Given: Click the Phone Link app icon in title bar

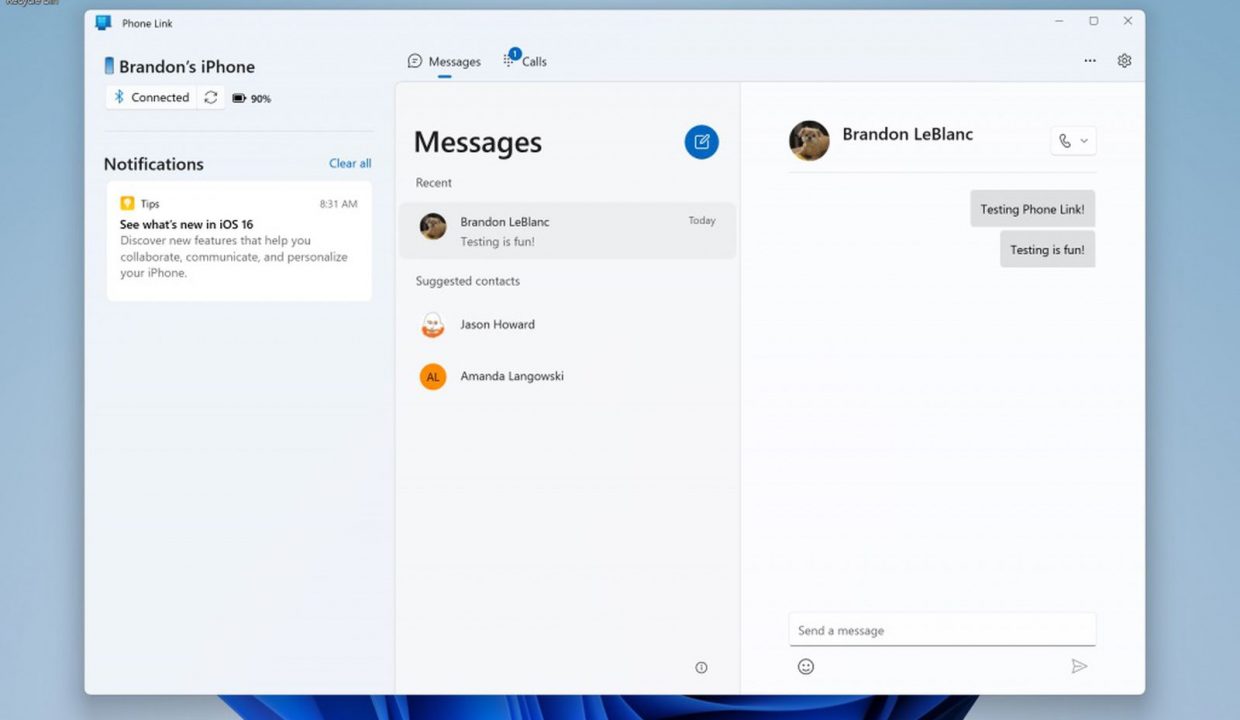Looking at the screenshot, I should (x=104, y=22).
